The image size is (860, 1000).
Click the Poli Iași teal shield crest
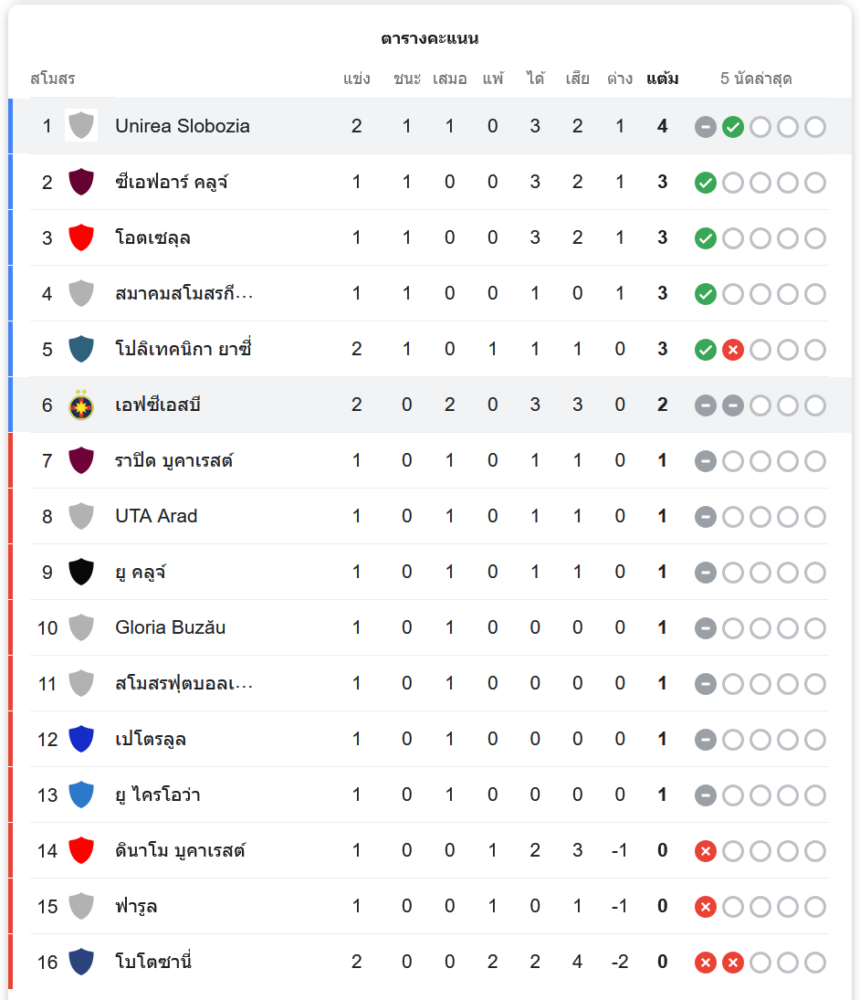[81, 349]
